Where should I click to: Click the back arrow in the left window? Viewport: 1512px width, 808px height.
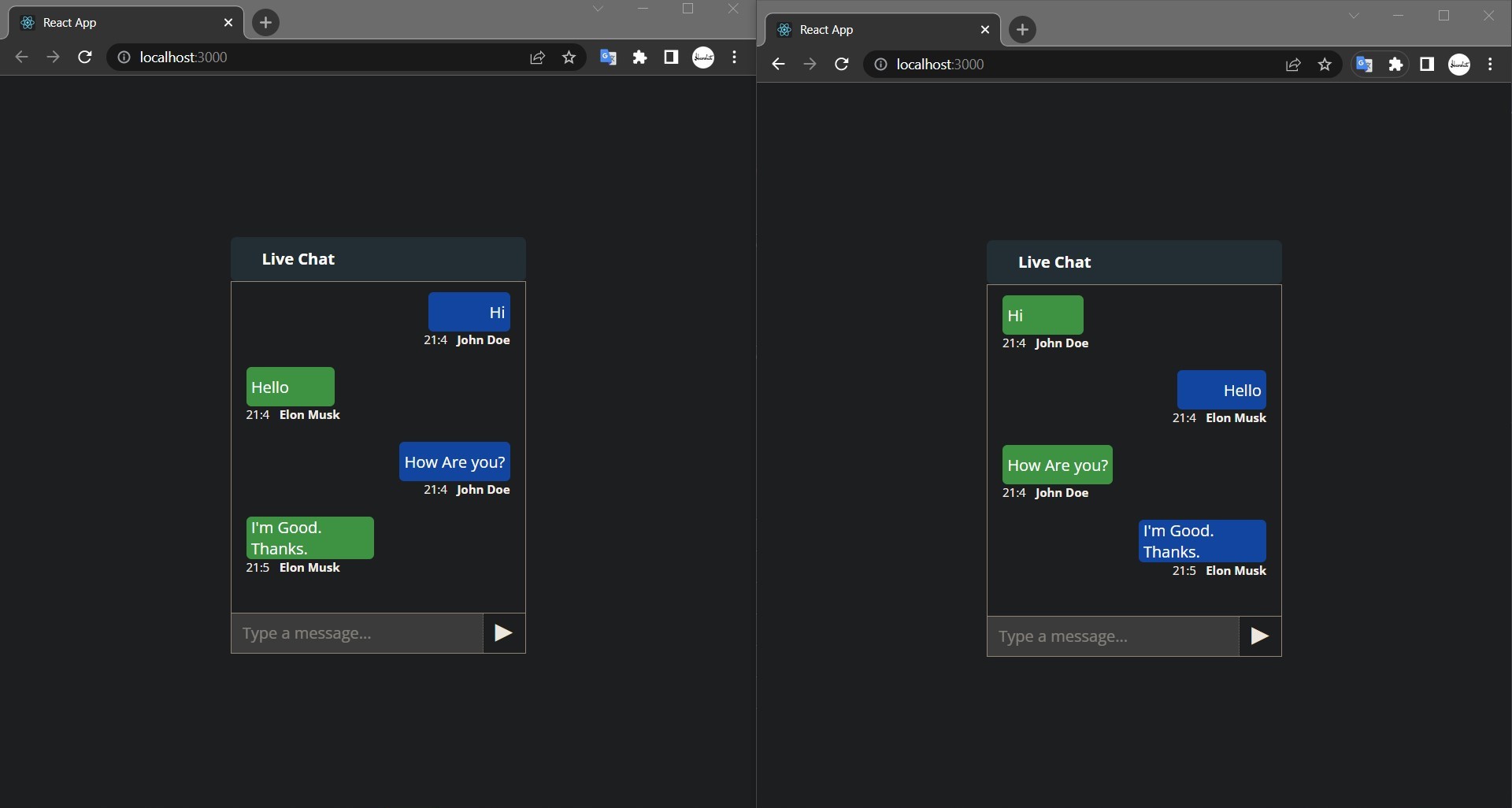[x=20, y=57]
